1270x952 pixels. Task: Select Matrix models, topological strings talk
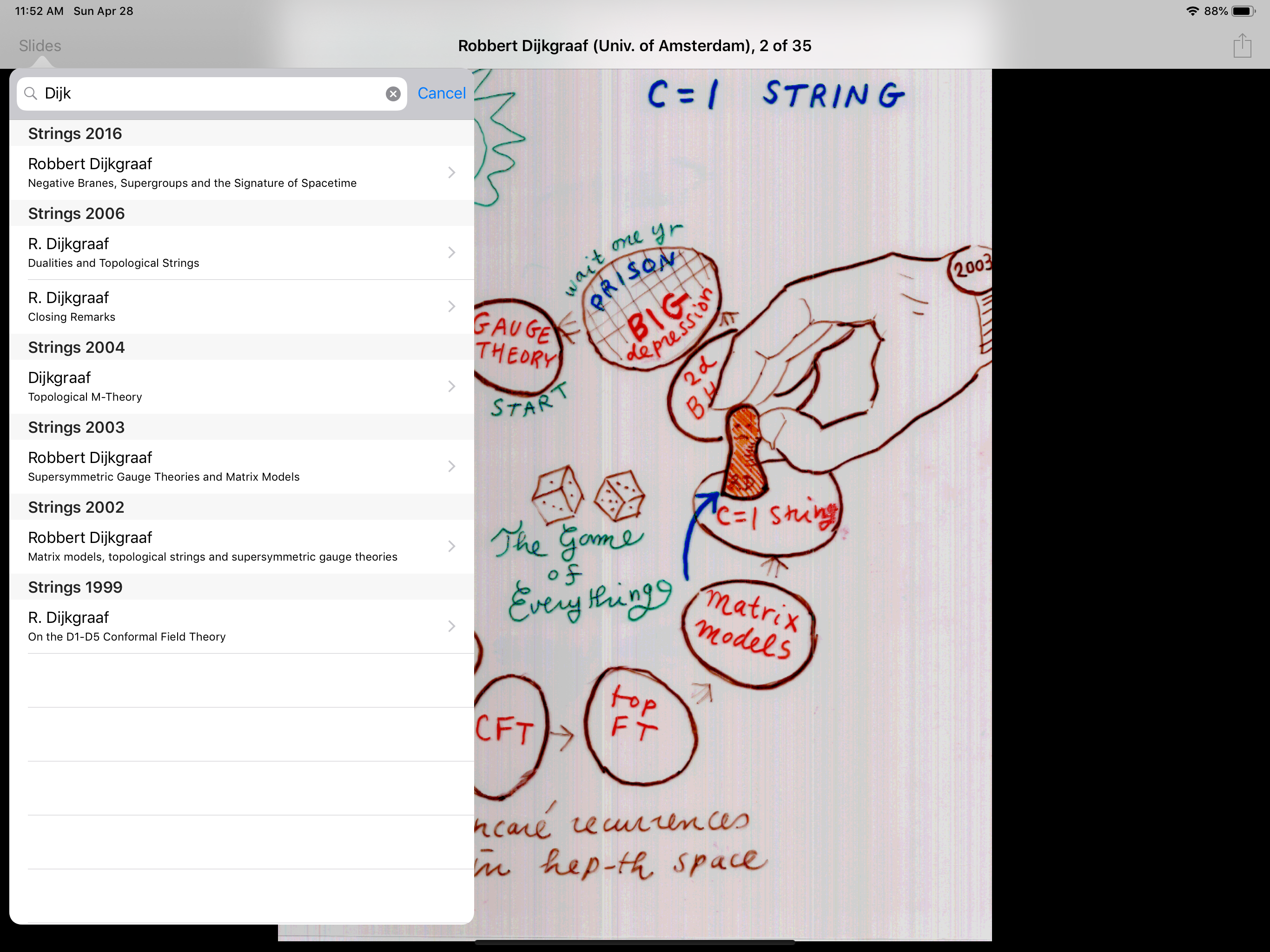242,546
